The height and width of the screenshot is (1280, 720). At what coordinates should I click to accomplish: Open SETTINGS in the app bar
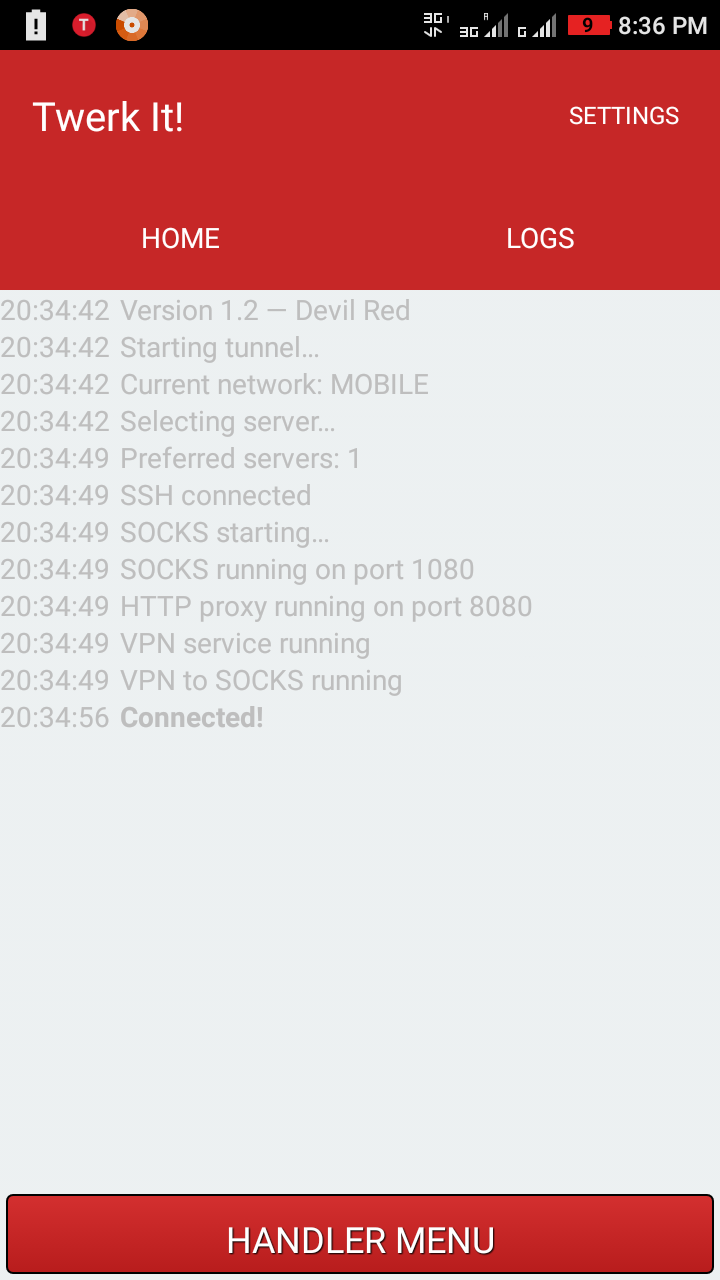(624, 116)
